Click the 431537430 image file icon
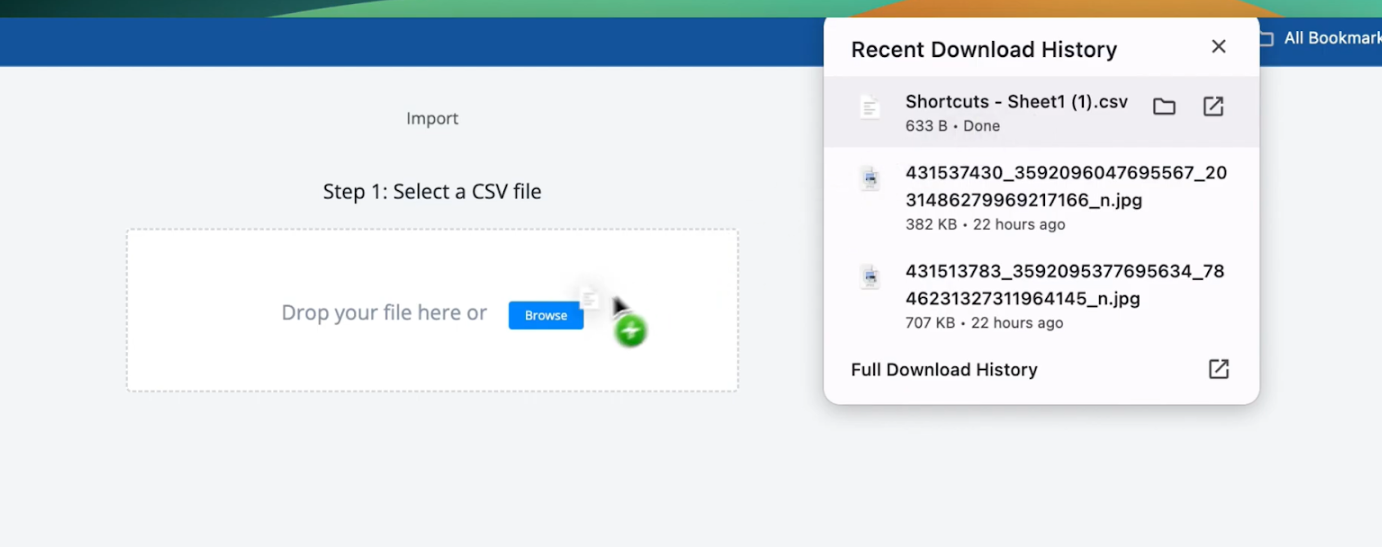The height and width of the screenshot is (547, 1382). click(x=870, y=179)
